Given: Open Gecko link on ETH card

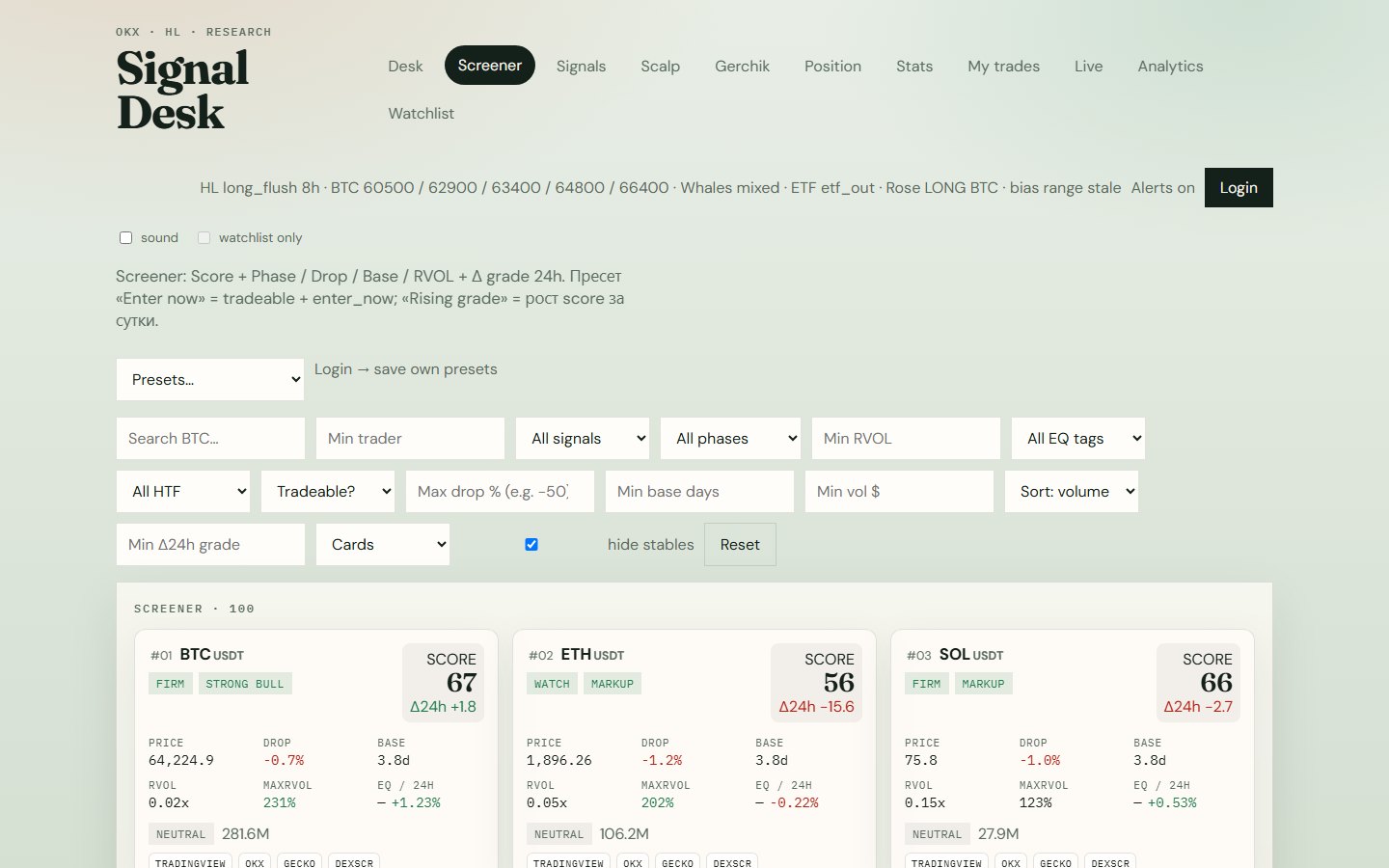Looking at the screenshot, I should 678,863.
